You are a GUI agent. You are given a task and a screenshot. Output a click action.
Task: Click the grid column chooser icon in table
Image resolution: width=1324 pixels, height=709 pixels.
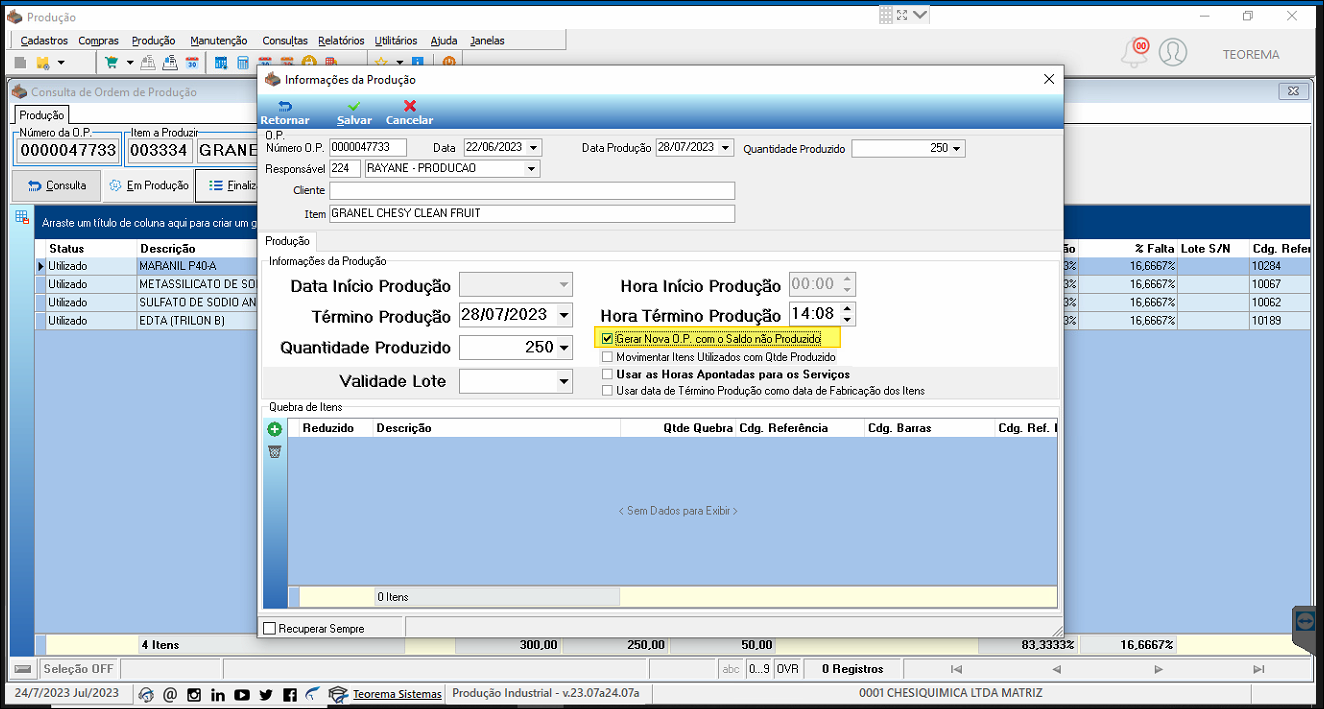tap(22, 217)
